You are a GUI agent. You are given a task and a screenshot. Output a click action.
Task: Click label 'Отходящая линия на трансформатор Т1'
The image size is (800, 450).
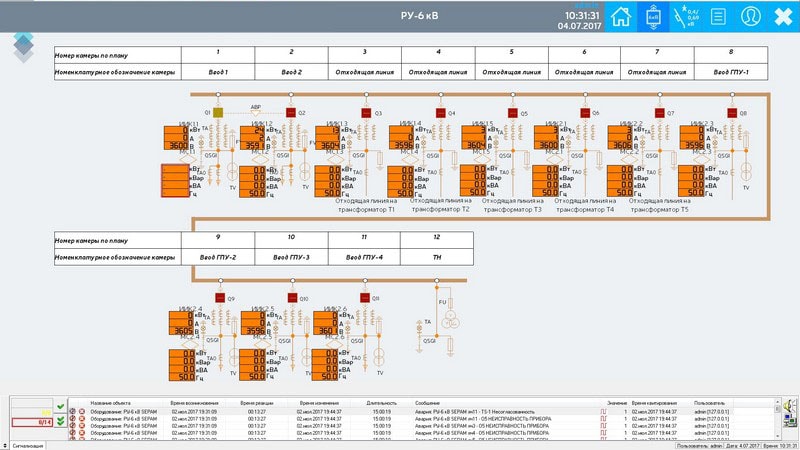tap(366, 205)
